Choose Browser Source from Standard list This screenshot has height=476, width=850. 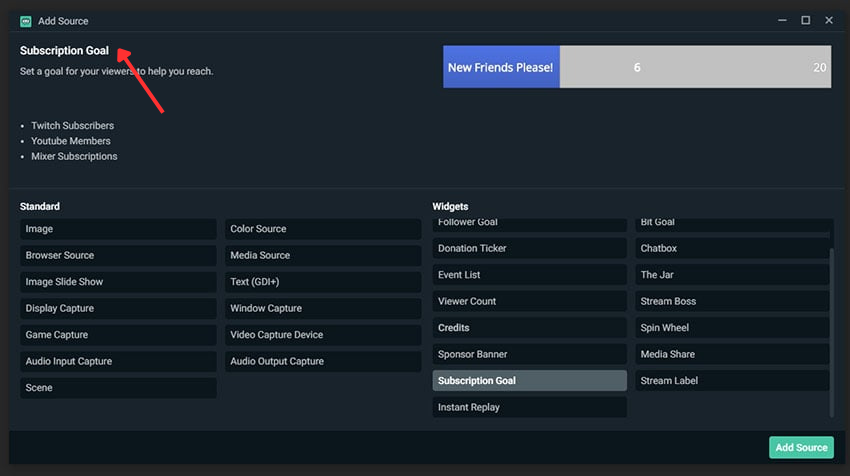(x=118, y=255)
